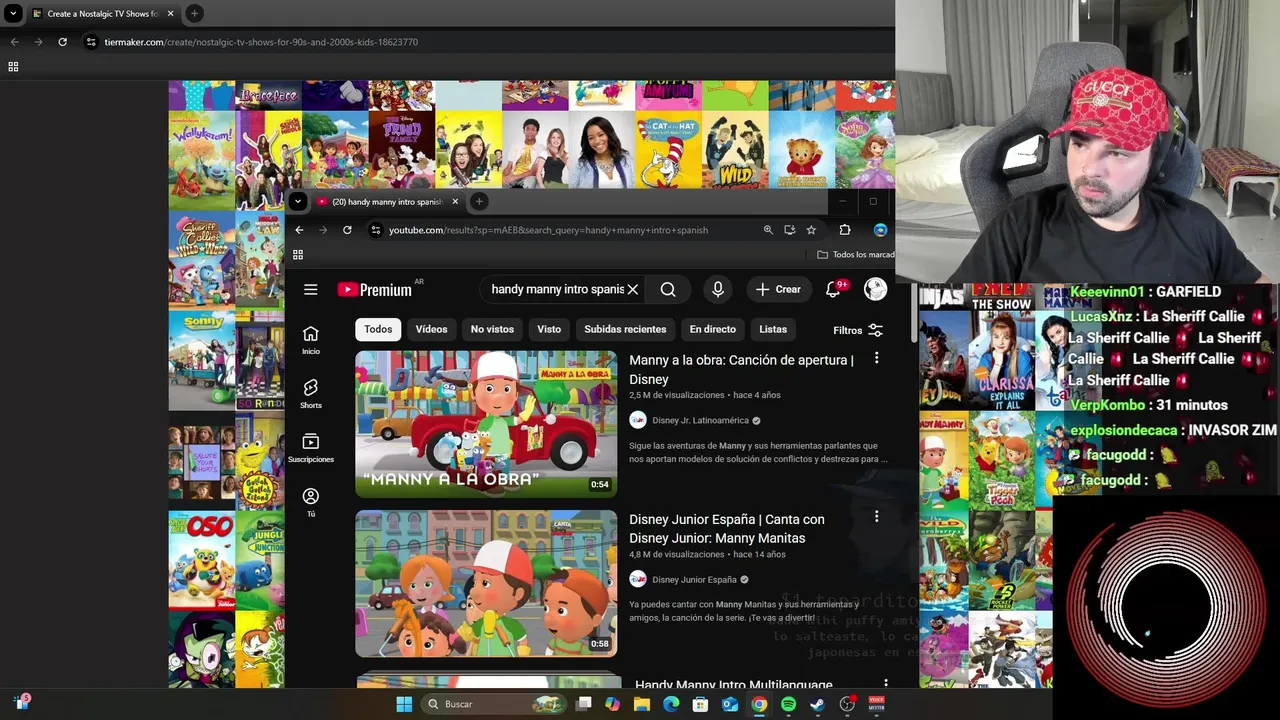Open the YouTube account avatar menu
This screenshot has width=1280, height=720.
click(x=875, y=289)
